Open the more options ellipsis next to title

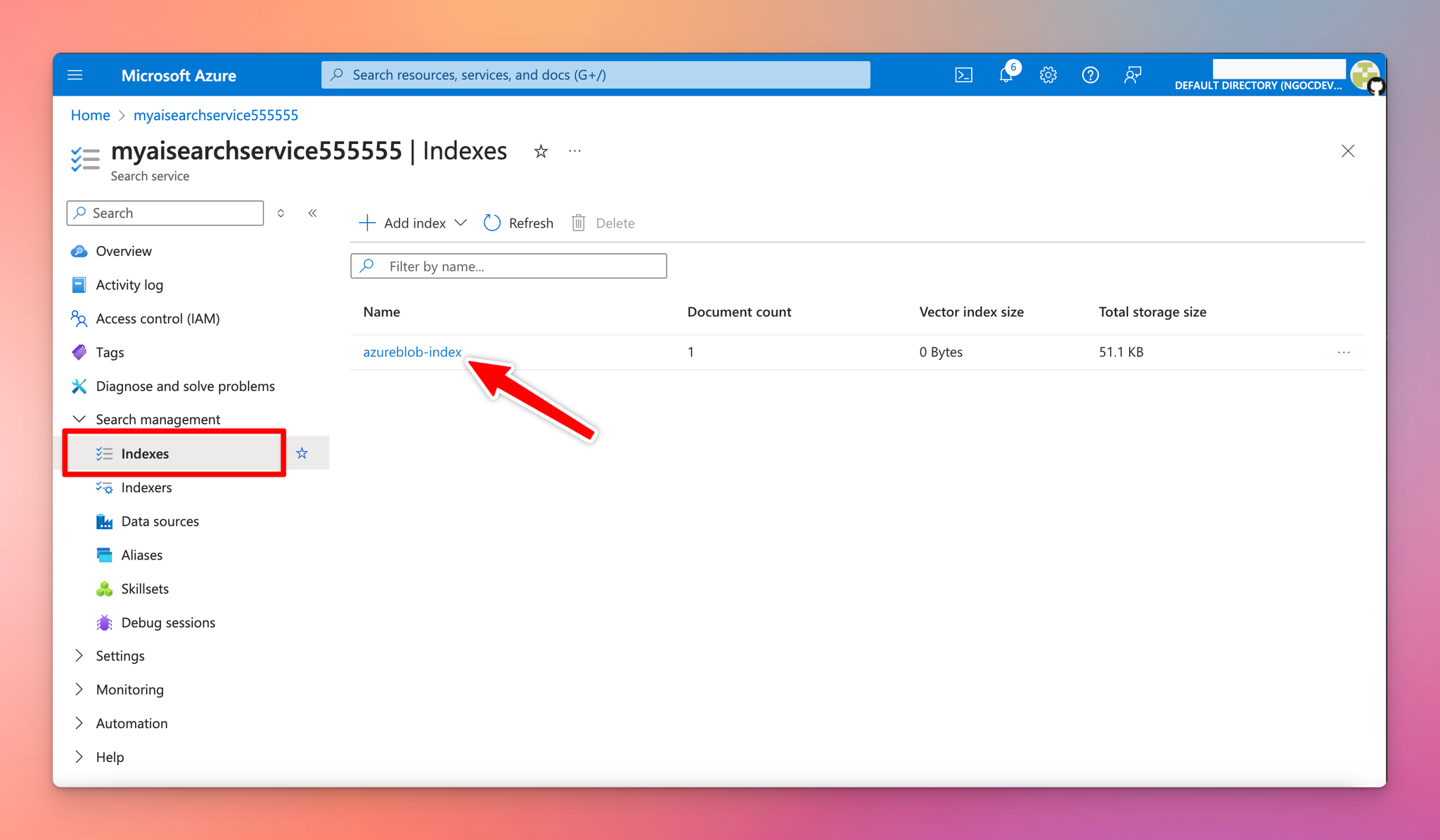click(x=575, y=151)
